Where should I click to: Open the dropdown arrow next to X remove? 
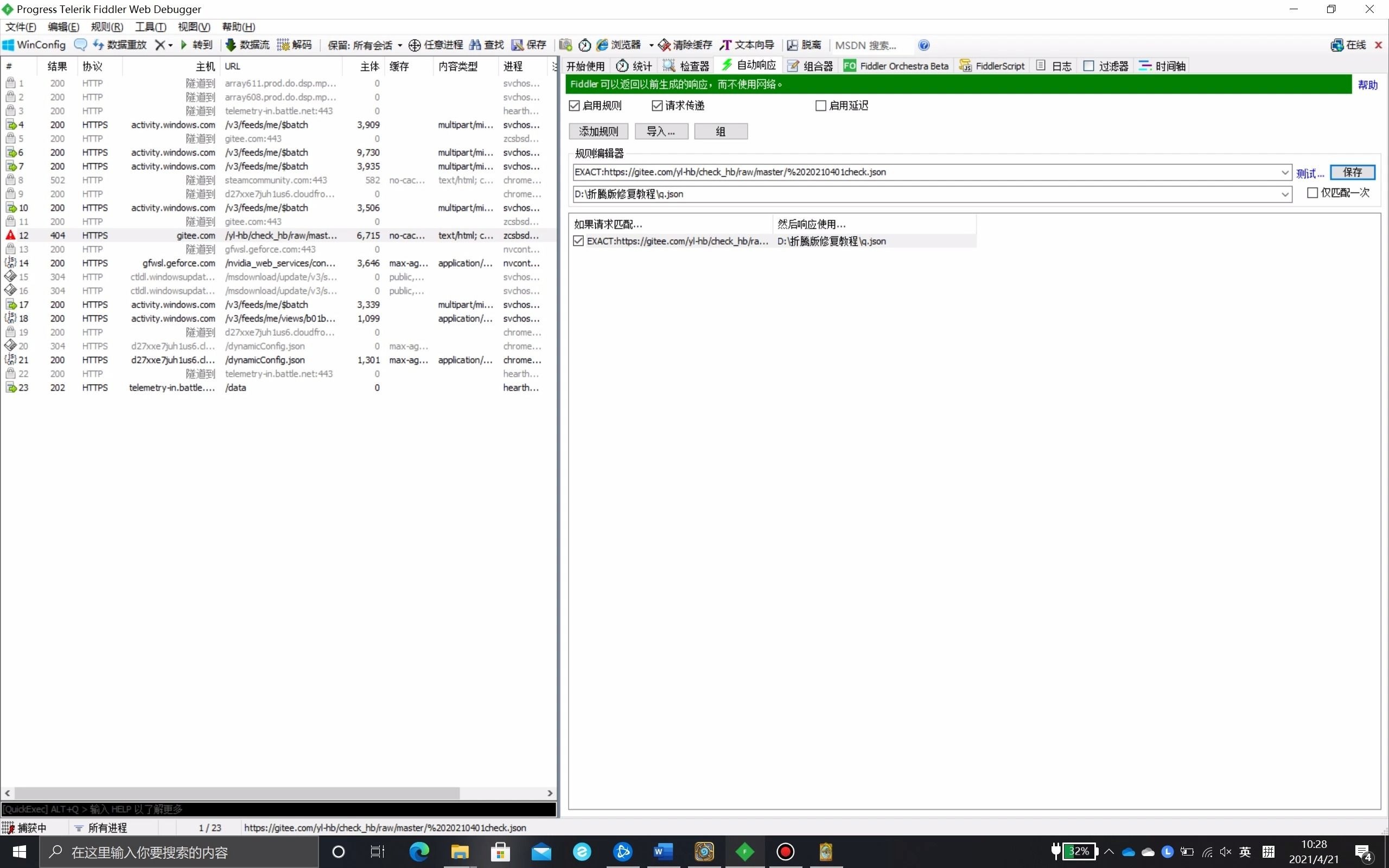(x=170, y=46)
